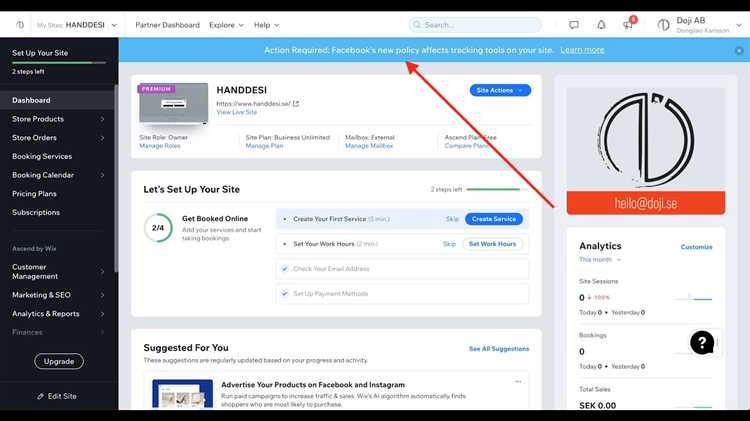
Task: Expand Finances submenu chevron
Action: click(102, 332)
